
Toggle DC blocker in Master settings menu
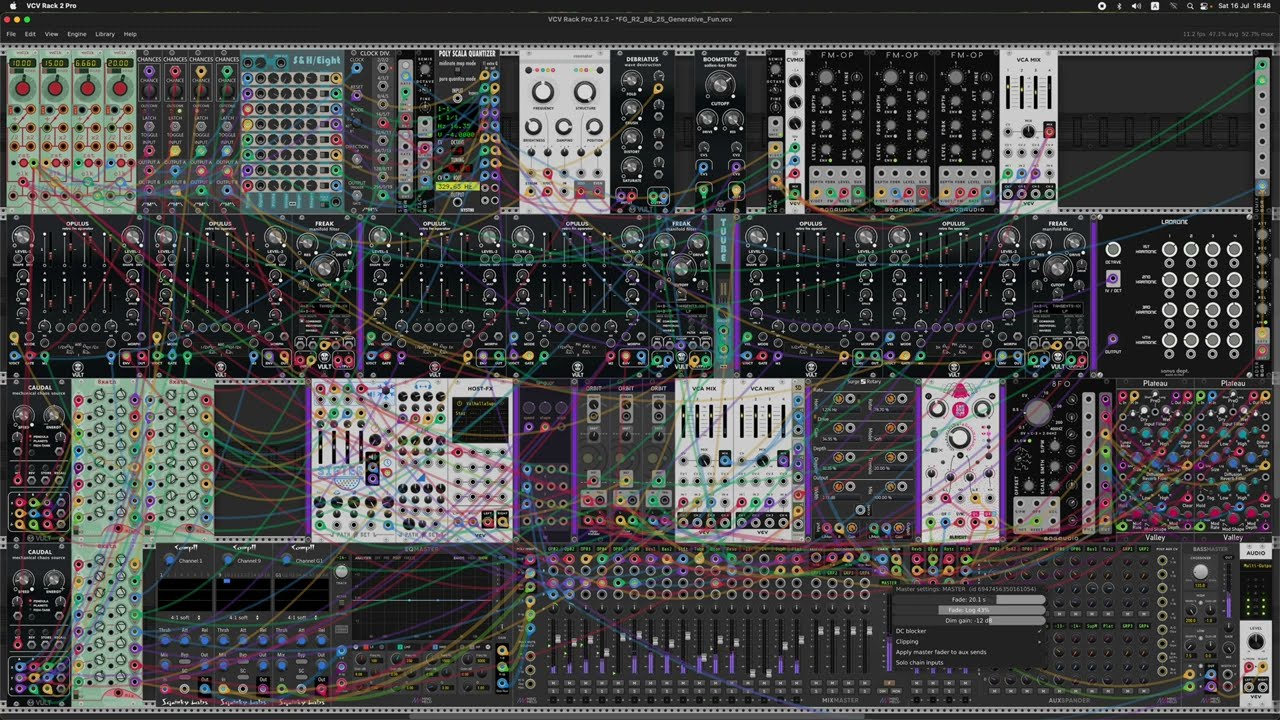coord(968,631)
